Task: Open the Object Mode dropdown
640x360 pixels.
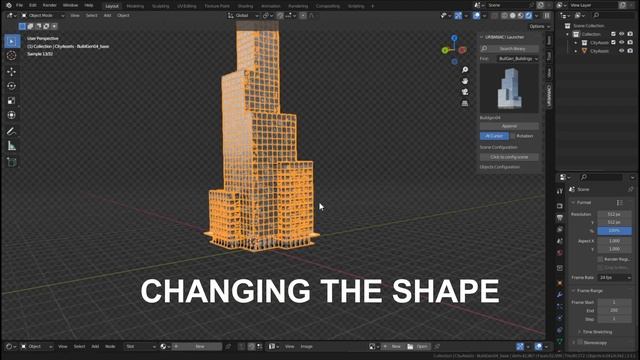Action: point(43,16)
